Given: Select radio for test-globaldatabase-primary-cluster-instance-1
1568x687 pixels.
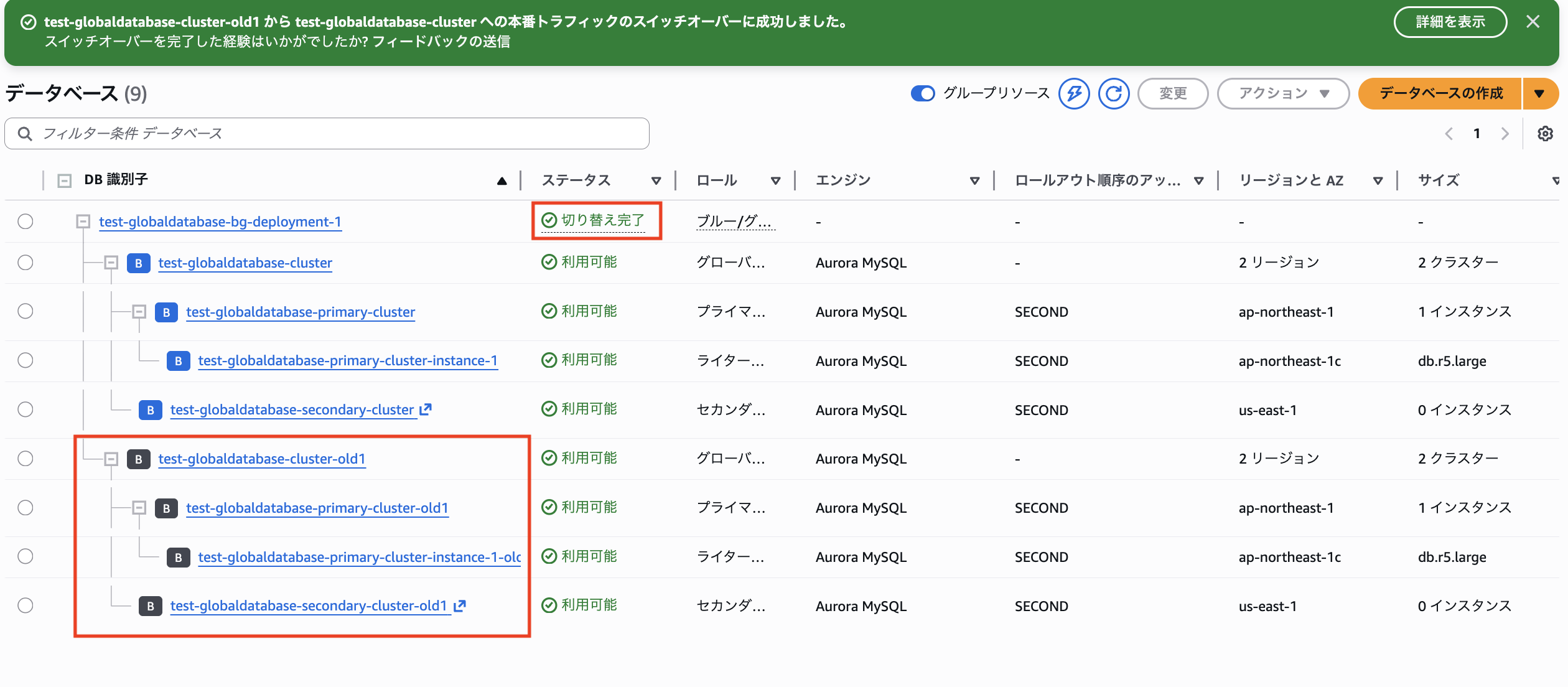Looking at the screenshot, I should pos(26,360).
